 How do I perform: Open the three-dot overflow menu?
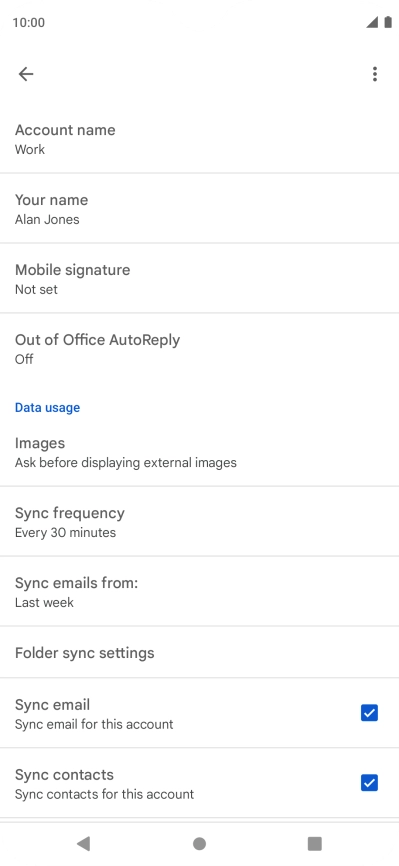(x=375, y=74)
